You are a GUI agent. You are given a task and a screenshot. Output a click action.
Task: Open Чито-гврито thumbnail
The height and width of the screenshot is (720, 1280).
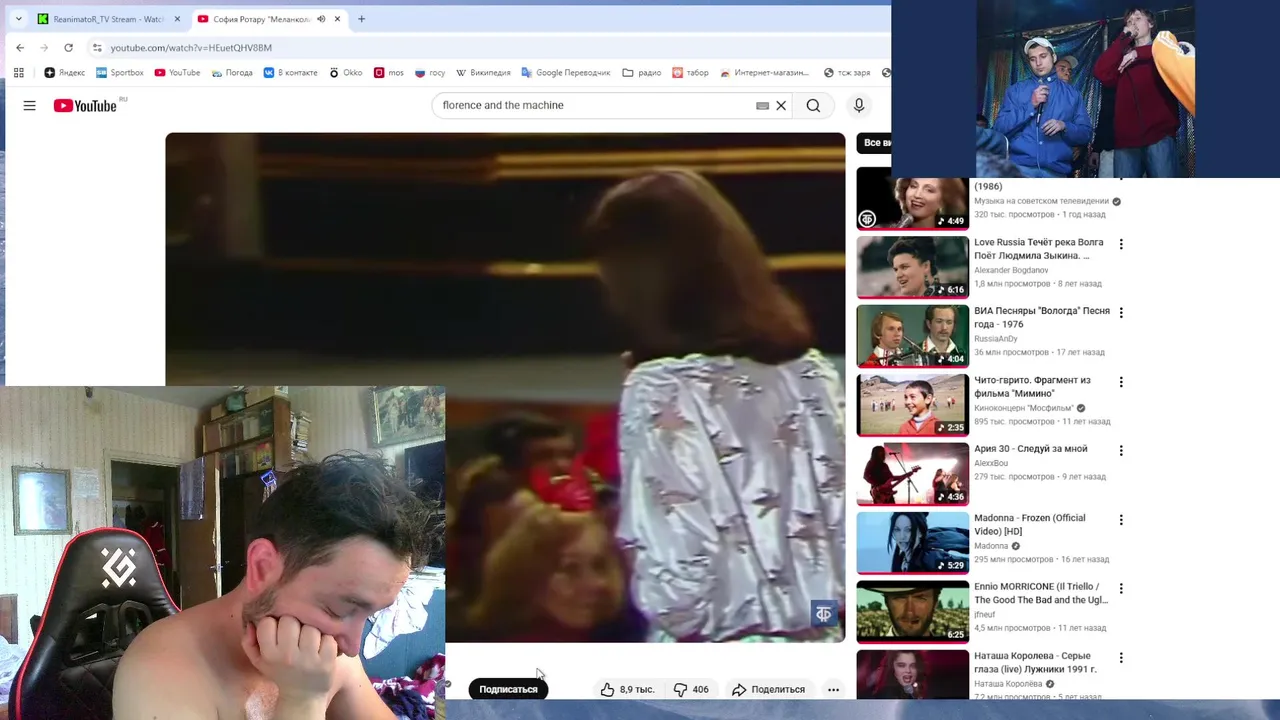[912, 405]
